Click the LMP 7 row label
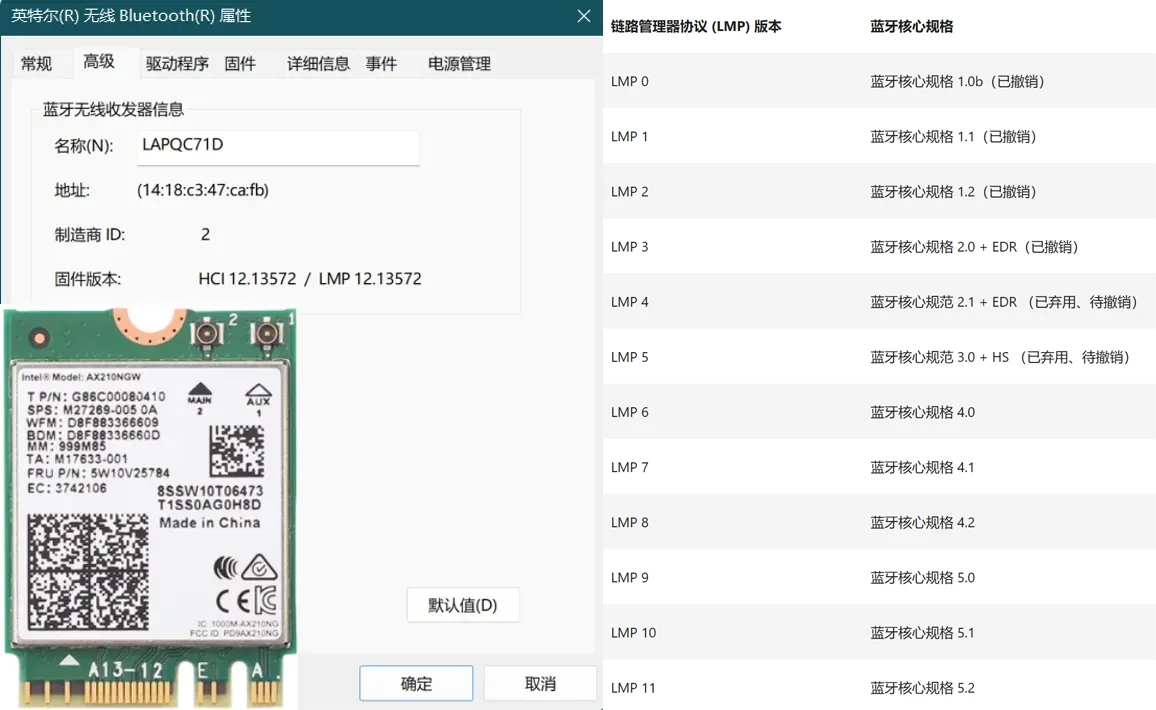 click(630, 467)
